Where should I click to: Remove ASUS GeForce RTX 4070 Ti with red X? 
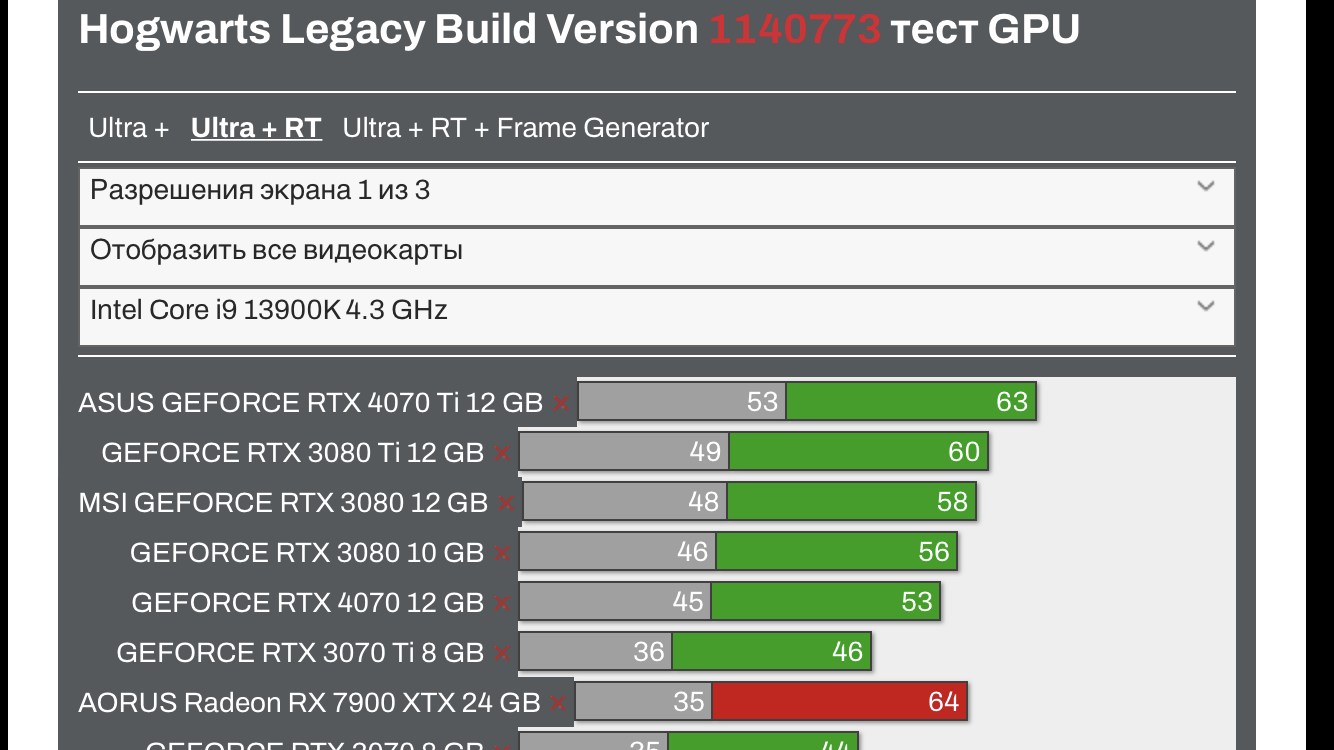click(561, 403)
